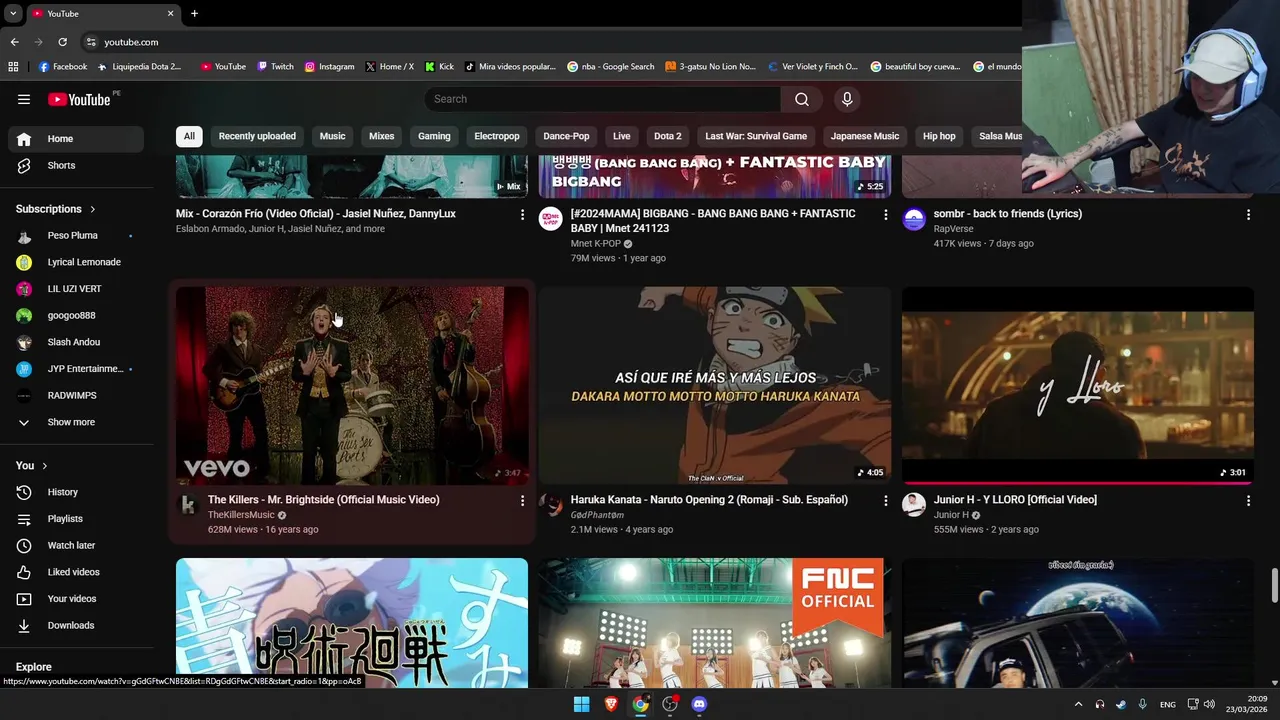The width and height of the screenshot is (1280, 720).
Task: Open TheKillersMusic channel link
Action: click(x=241, y=515)
